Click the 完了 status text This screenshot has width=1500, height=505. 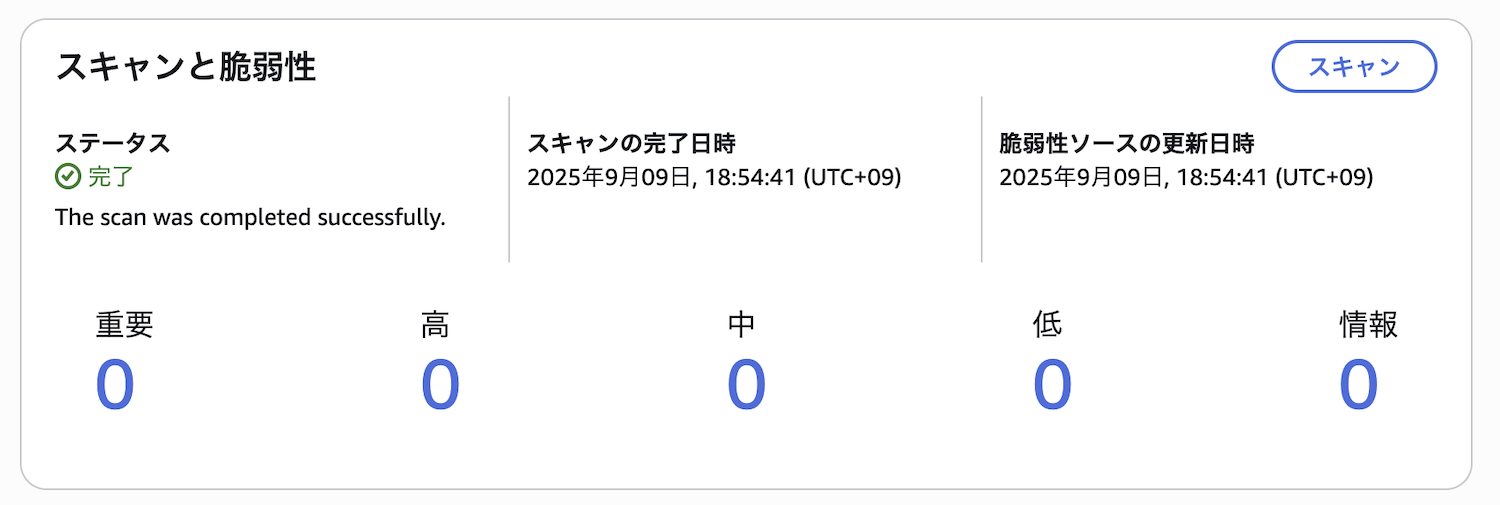110,177
